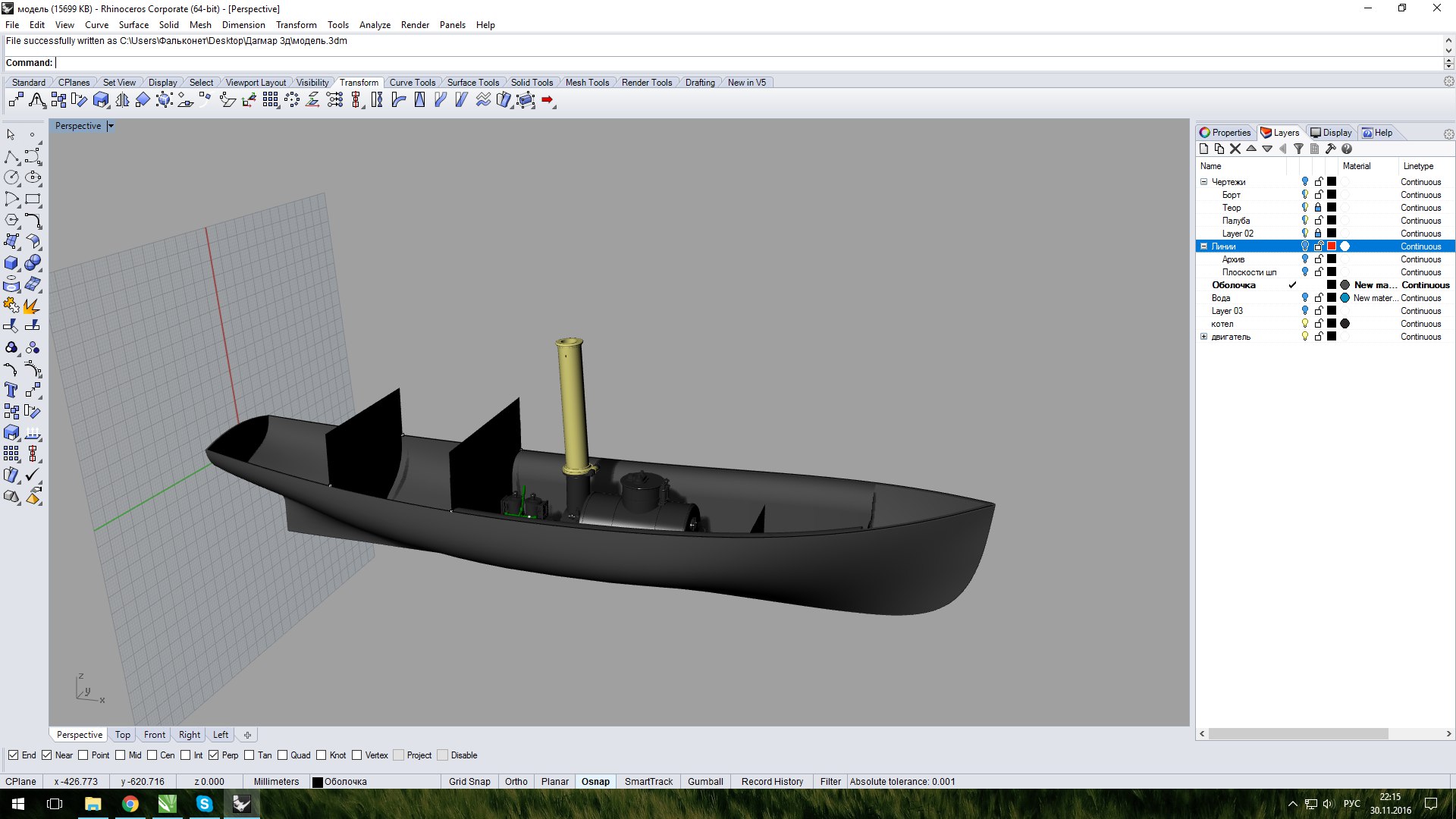Toggle Grid Snap in the status bar
The image size is (1456, 819).
tap(469, 782)
